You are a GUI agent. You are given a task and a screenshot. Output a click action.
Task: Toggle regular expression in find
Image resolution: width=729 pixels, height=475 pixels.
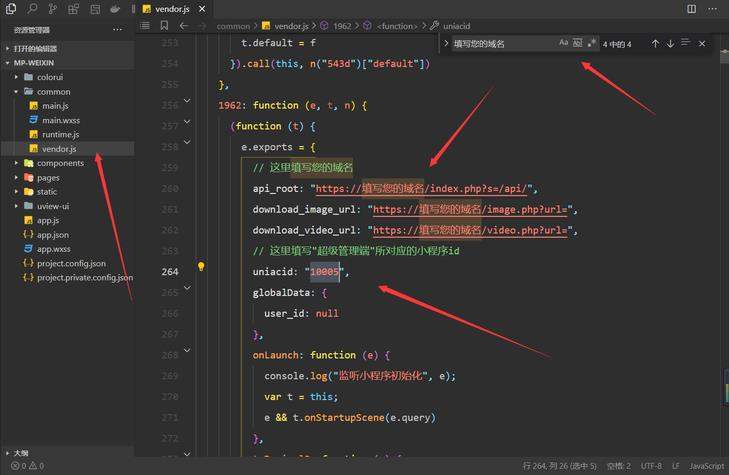[x=591, y=43]
